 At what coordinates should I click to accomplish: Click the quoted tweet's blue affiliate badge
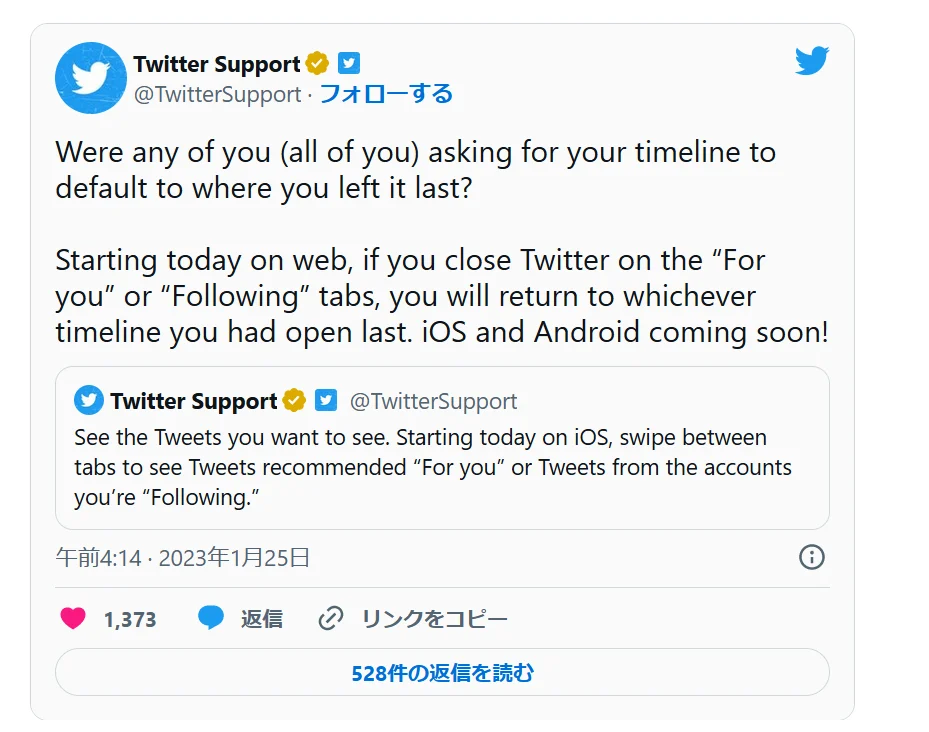point(326,401)
